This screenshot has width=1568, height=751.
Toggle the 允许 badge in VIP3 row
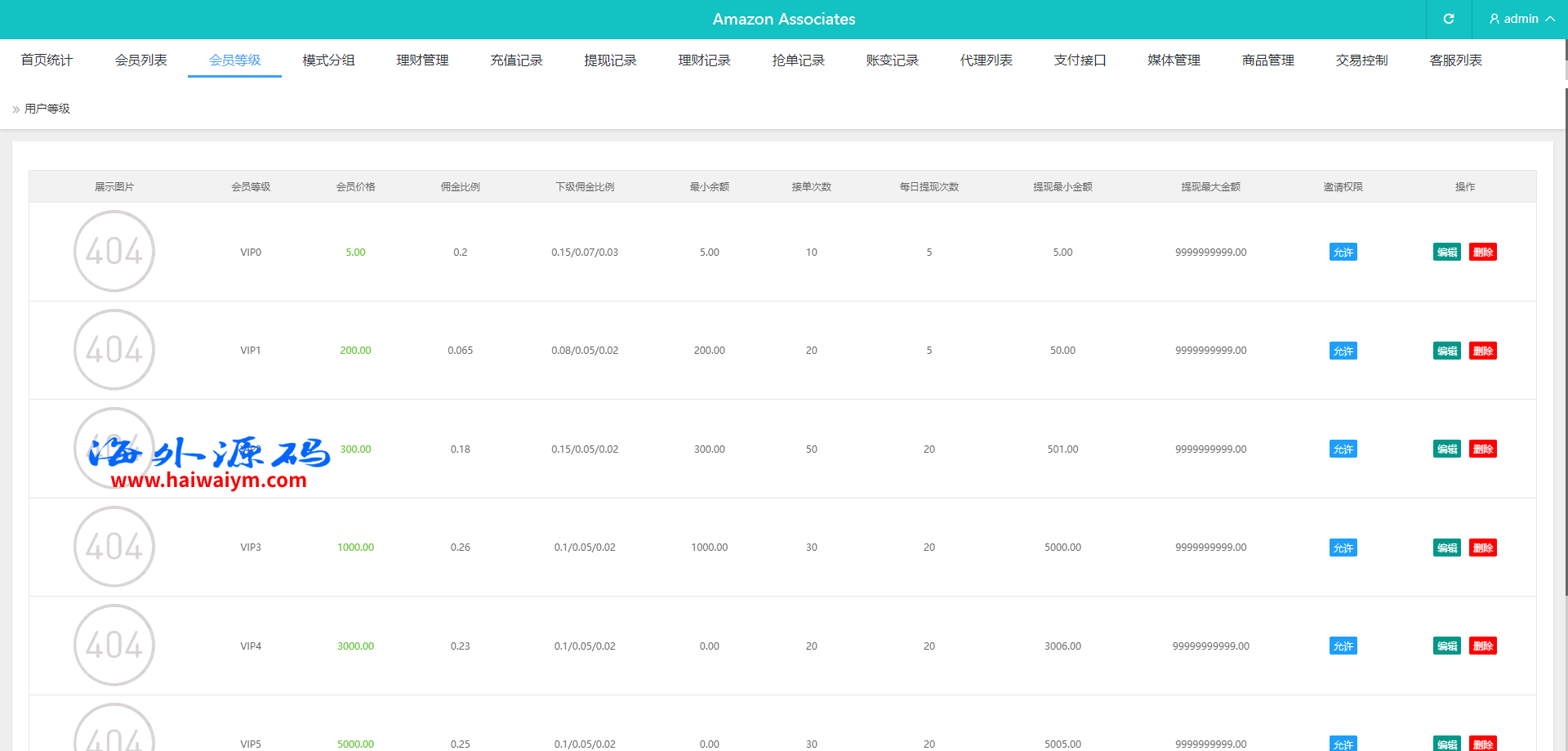tap(1343, 548)
